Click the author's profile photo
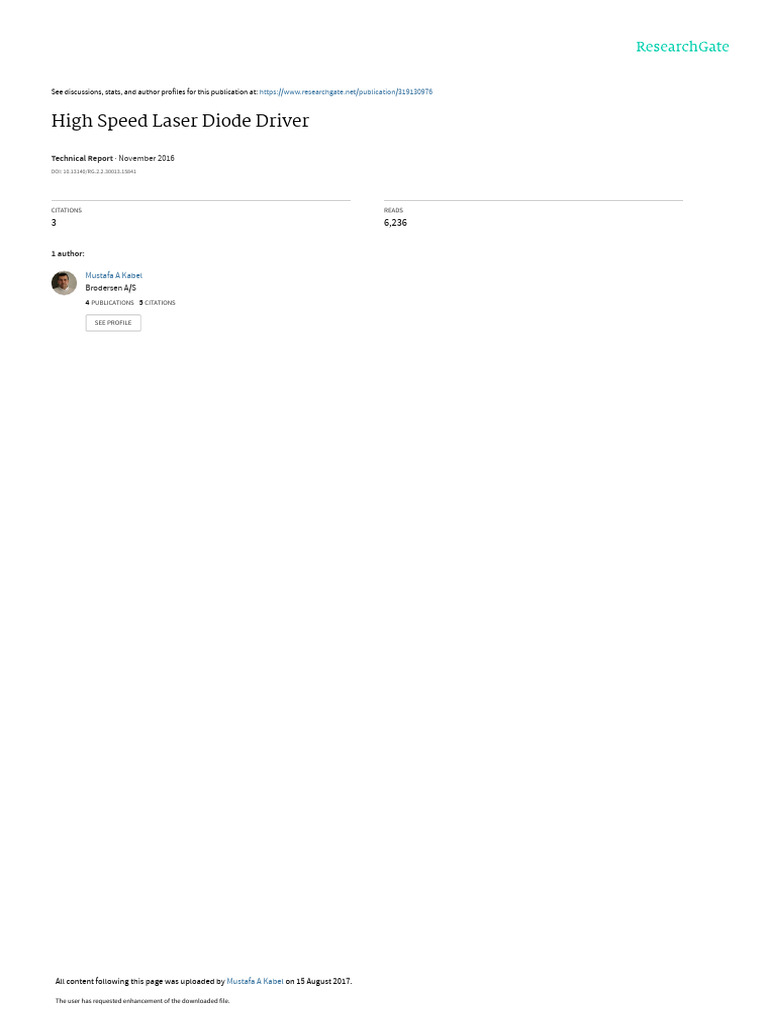The height and width of the screenshot is (1024, 768). (x=64, y=283)
